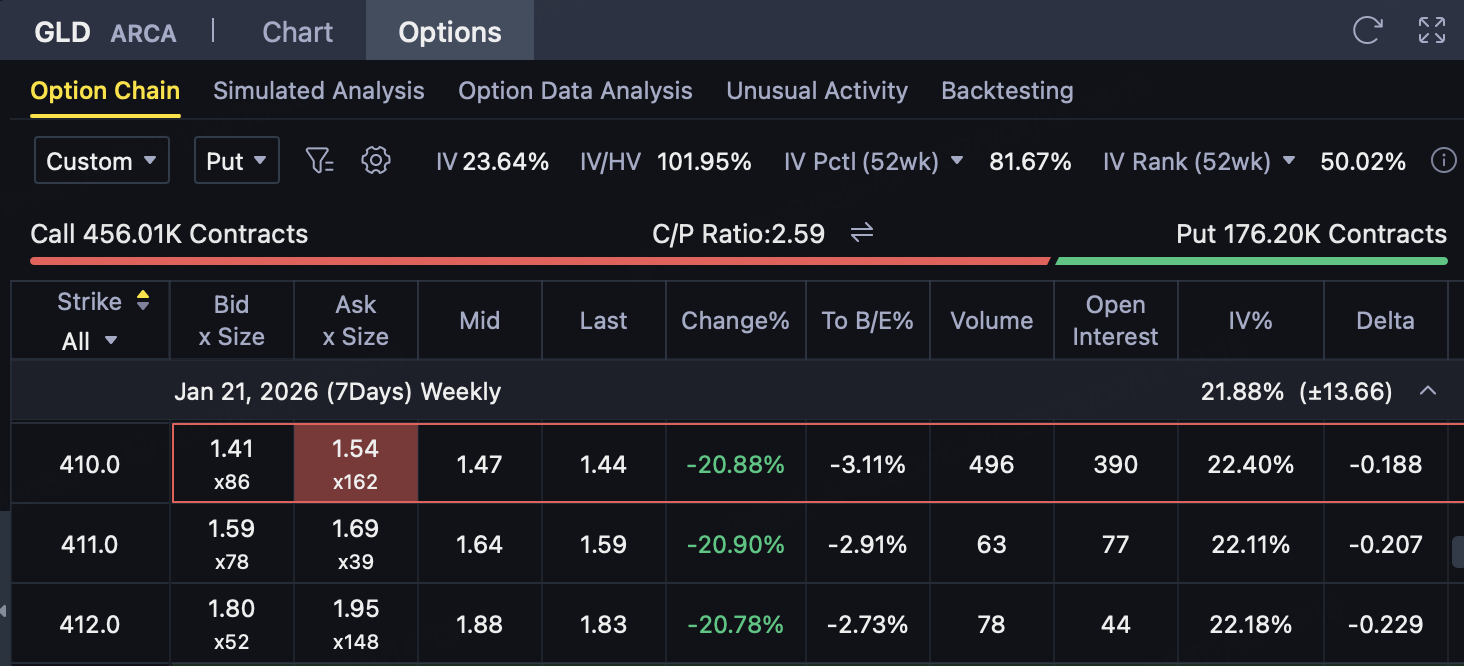Open the option chain filter icon

[320, 161]
